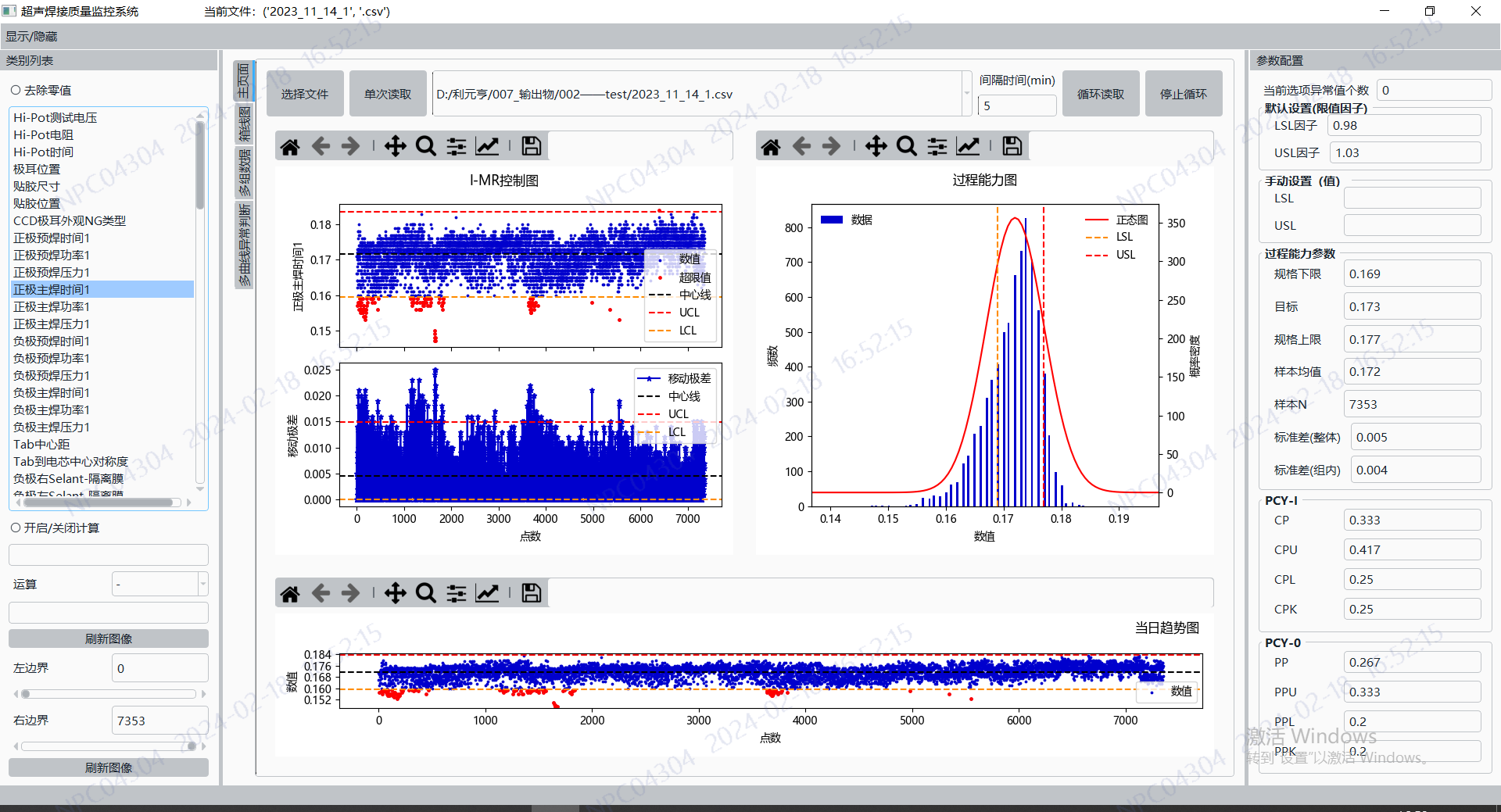Open the 运算 operator dropdown
The height and width of the screenshot is (812, 1501).
tap(159, 584)
